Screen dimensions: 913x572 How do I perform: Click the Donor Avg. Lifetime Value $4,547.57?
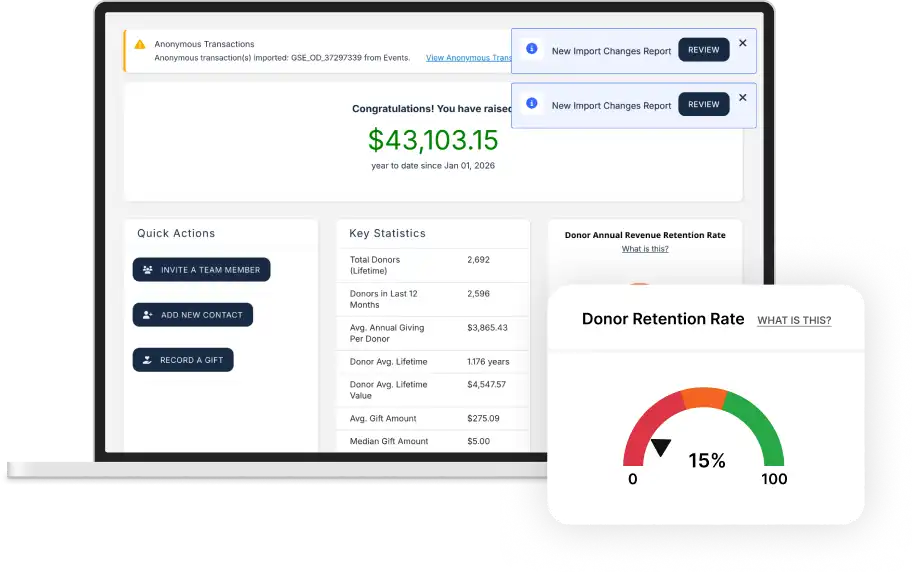pyautogui.click(x=487, y=384)
